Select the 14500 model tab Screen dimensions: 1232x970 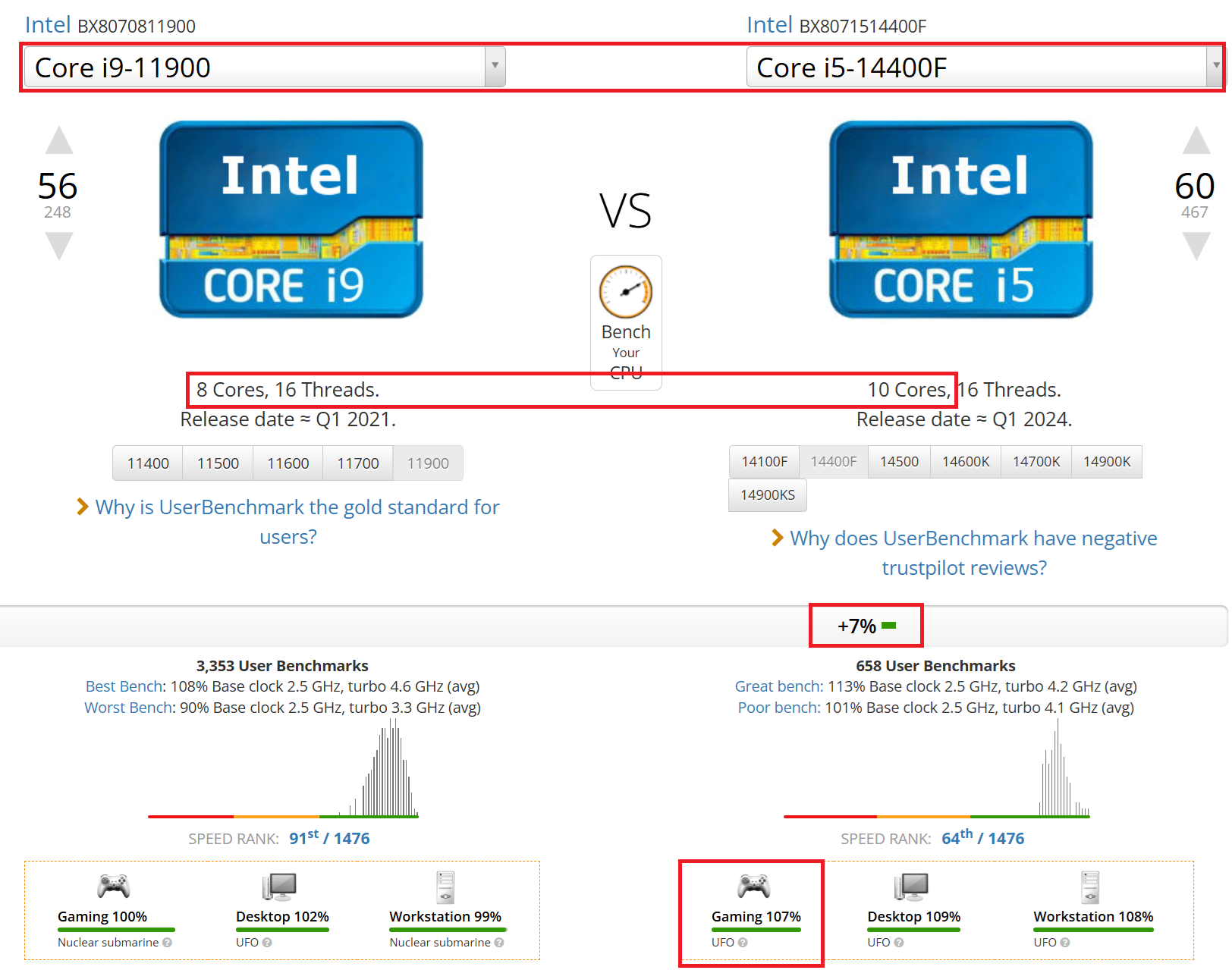pyautogui.click(x=899, y=462)
